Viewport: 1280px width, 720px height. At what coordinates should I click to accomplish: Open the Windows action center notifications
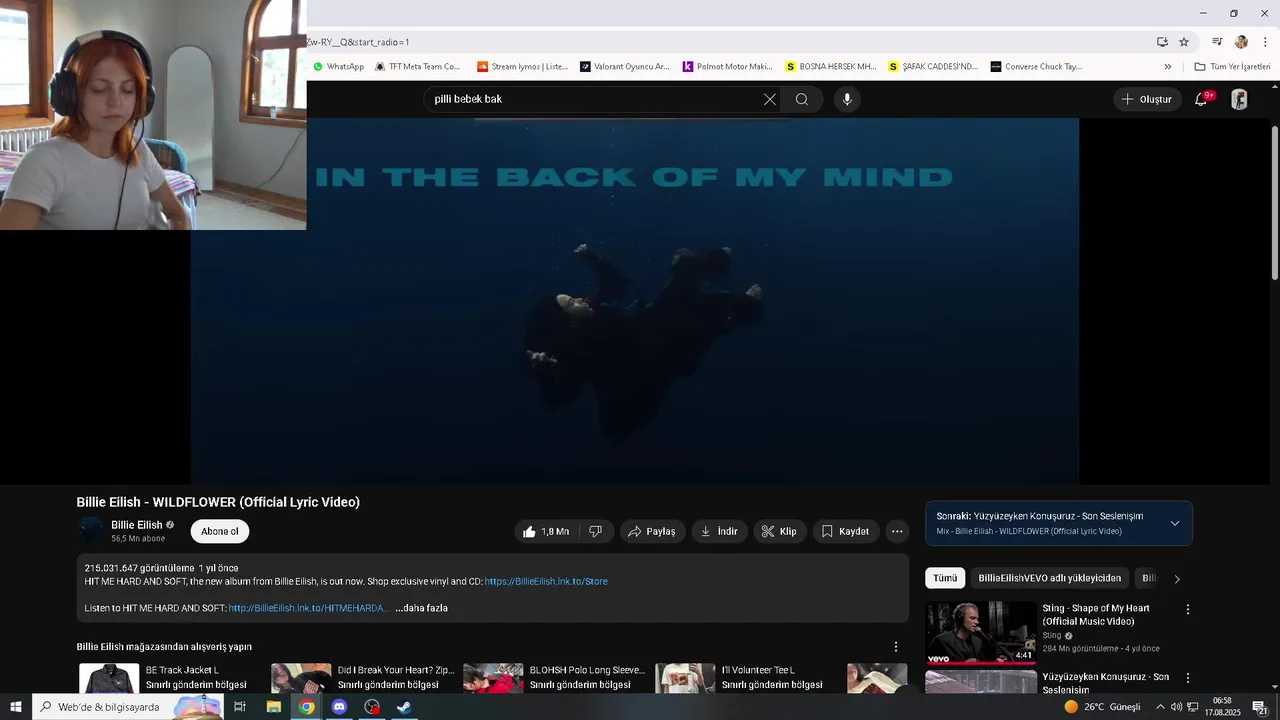coord(1259,707)
